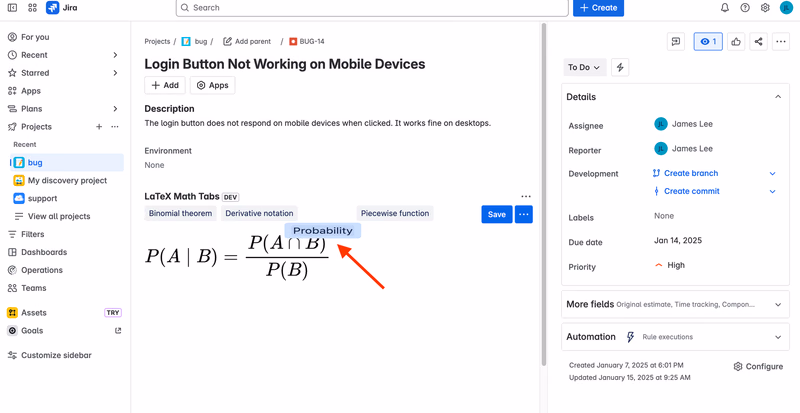Expand the Plans chevron

click(115, 109)
